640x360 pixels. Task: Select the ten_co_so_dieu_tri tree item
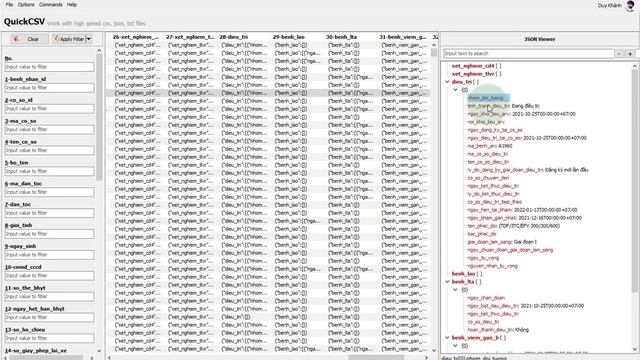pyautogui.click(x=488, y=162)
